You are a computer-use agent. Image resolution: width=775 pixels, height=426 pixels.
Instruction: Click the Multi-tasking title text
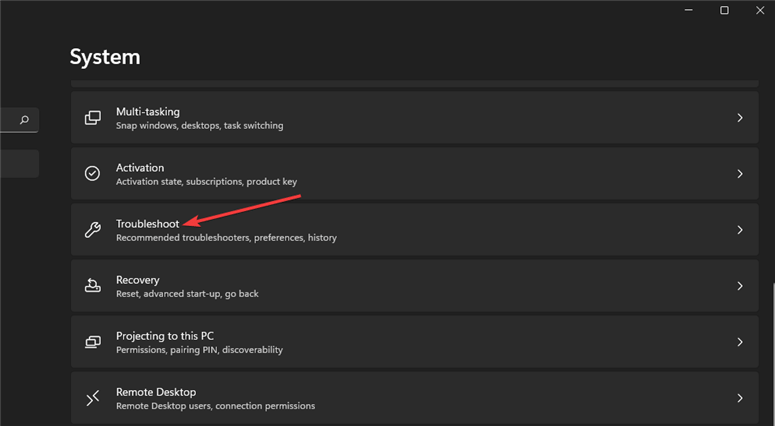click(148, 112)
